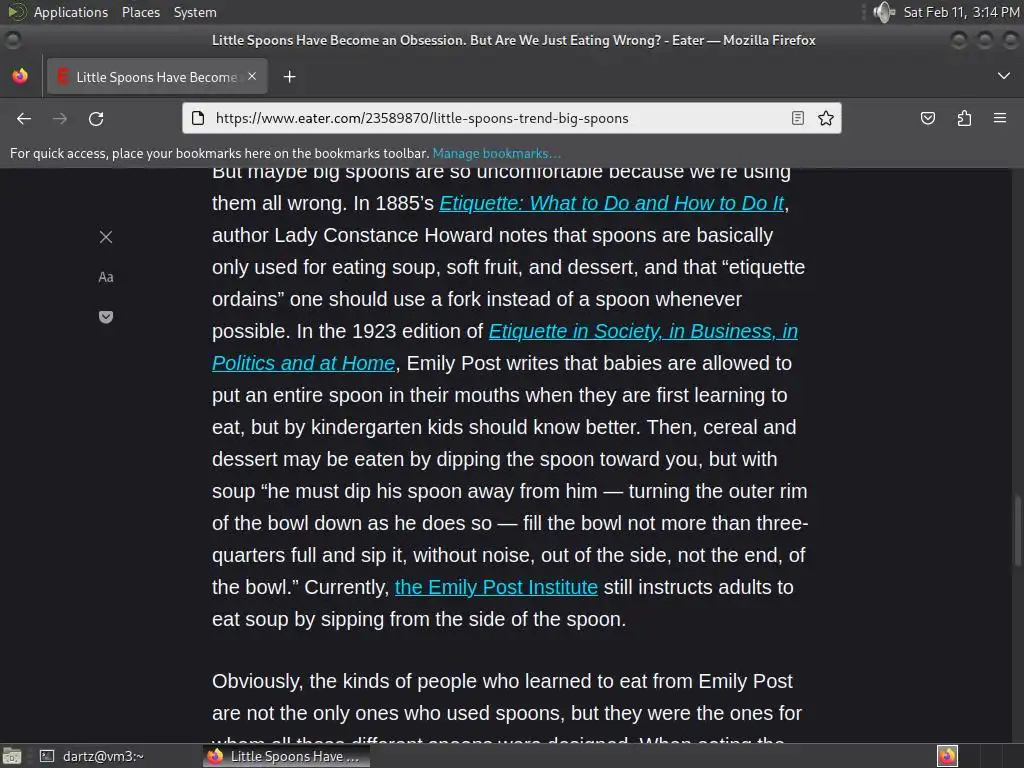1024x768 pixels.
Task: Expand the list all tabs chevron
Action: 1004,76
